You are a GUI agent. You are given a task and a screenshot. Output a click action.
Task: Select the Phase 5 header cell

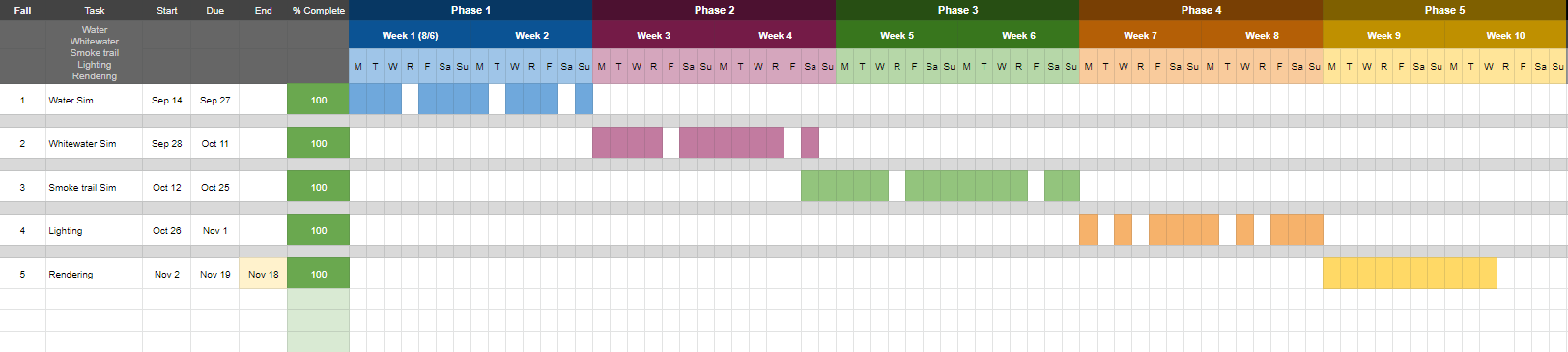1444,10
